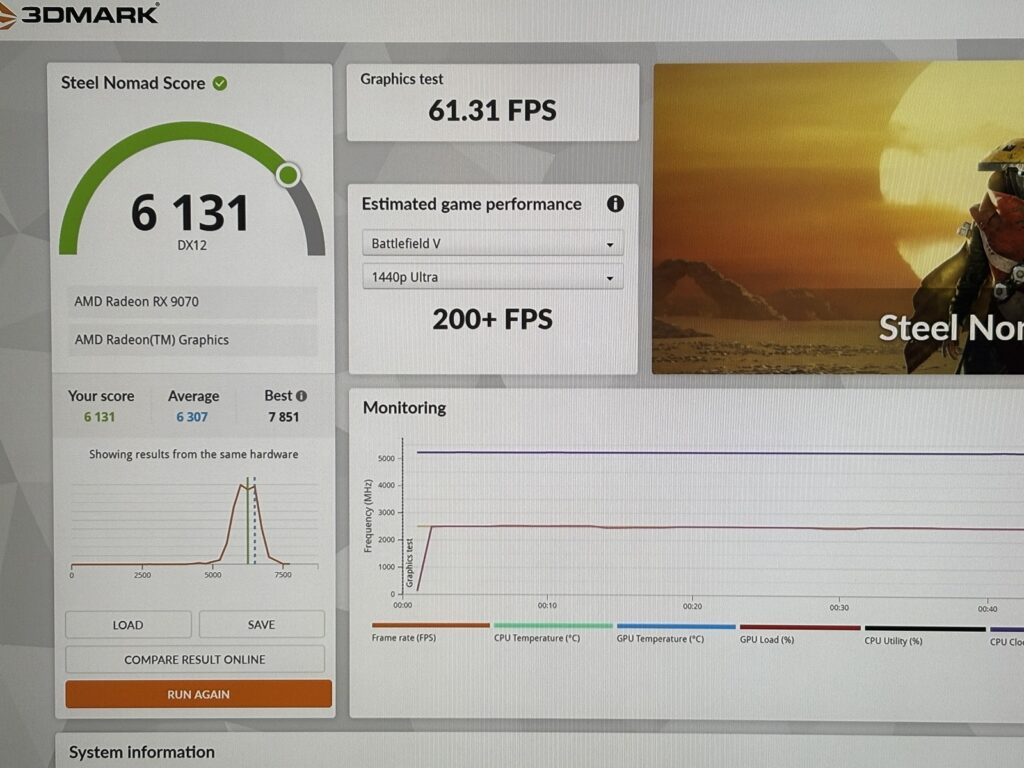This screenshot has width=1024, height=768.
Task: Open the Estimated game performance info icon
Action: click(x=615, y=204)
